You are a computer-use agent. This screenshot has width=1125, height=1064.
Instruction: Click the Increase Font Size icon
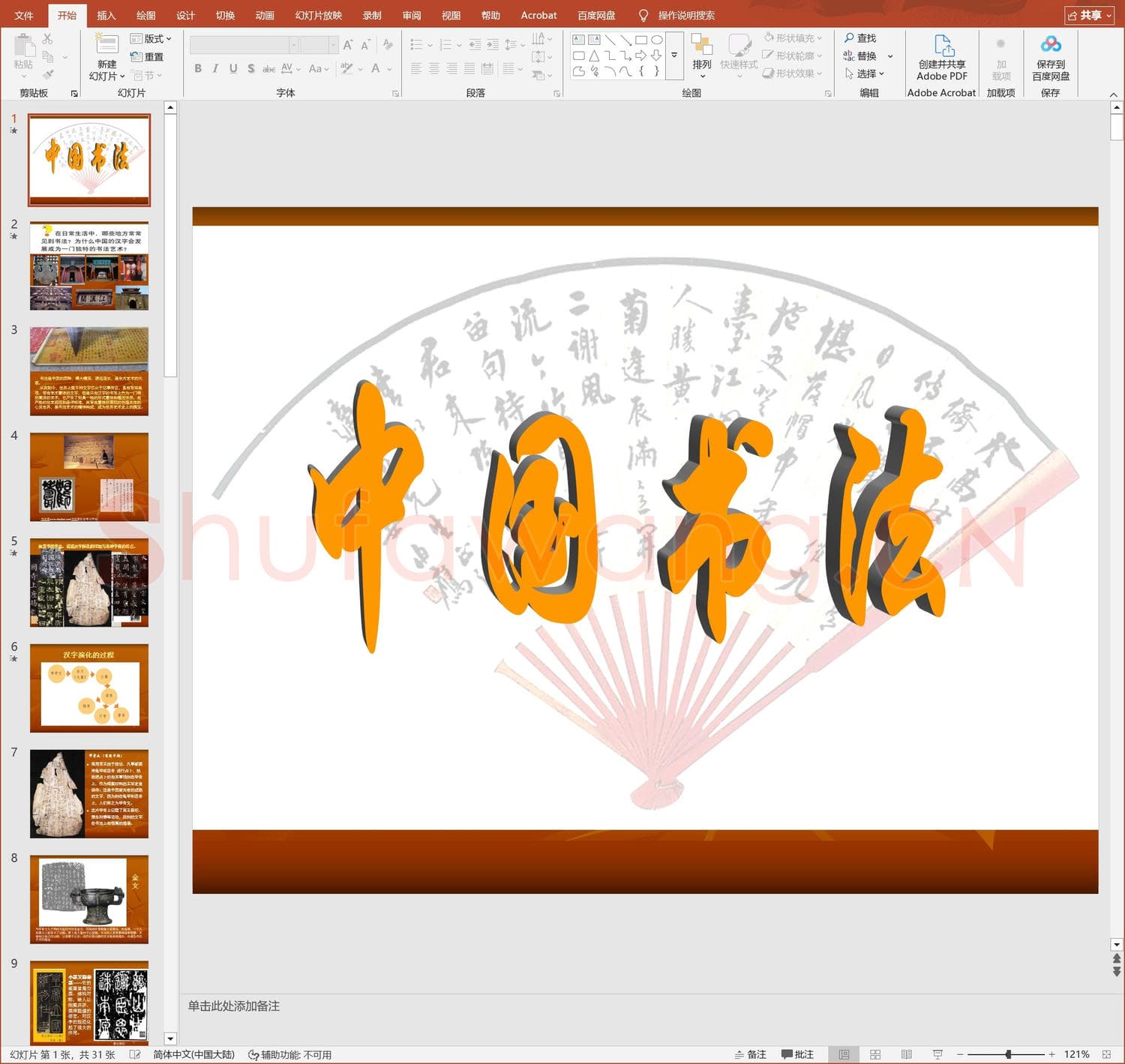coord(348,45)
